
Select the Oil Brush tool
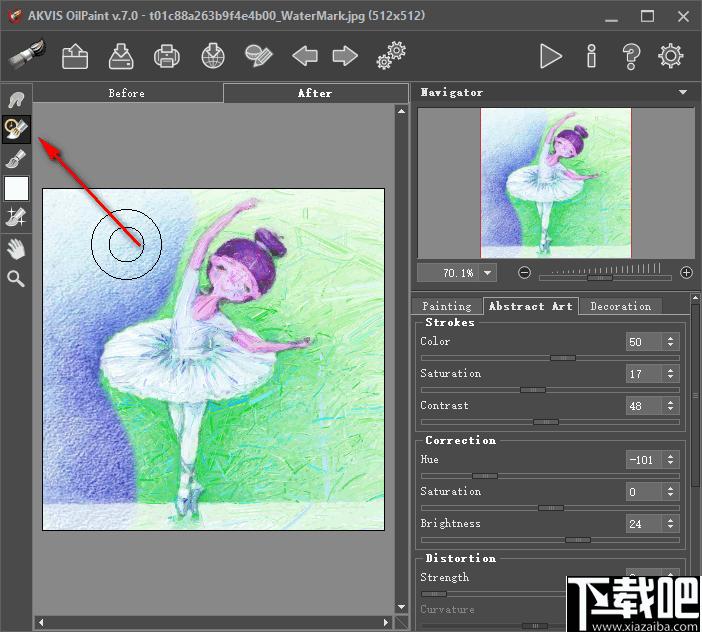point(17,159)
